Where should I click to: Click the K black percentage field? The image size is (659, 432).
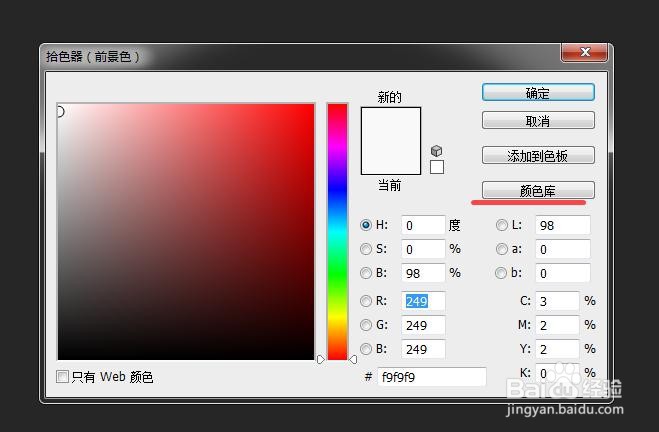[557, 373]
